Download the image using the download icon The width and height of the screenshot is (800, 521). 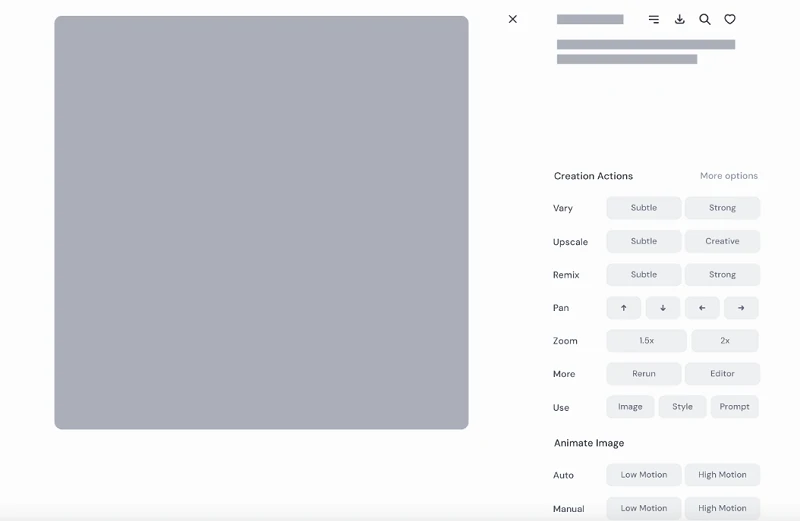tap(680, 19)
